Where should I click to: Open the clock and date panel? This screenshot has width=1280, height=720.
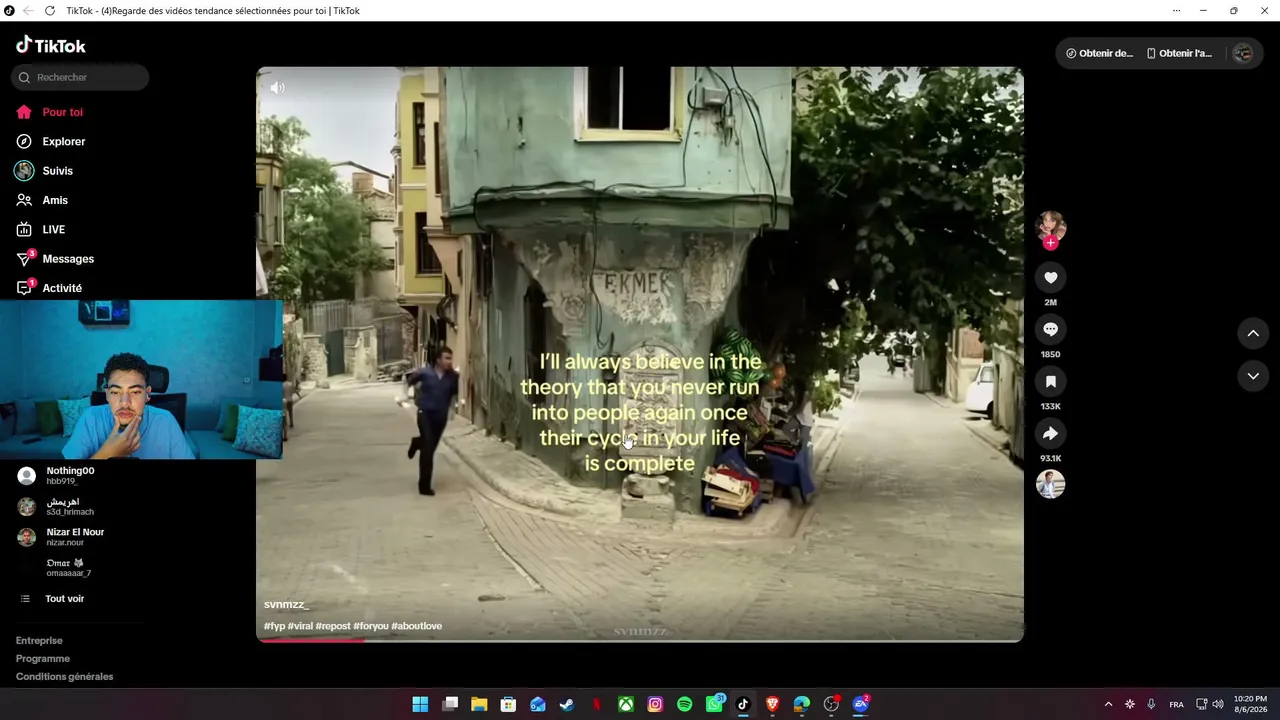1250,704
